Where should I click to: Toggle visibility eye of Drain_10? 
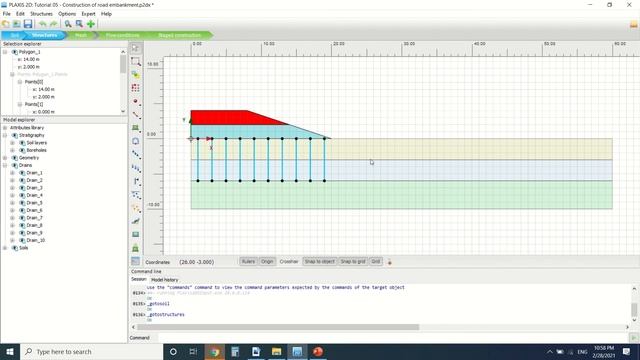pos(22,240)
